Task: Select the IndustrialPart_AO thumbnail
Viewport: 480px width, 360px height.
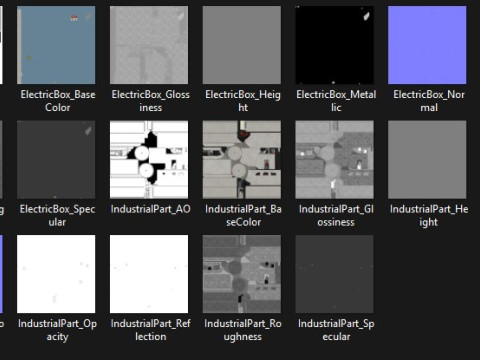Action: tap(149, 160)
